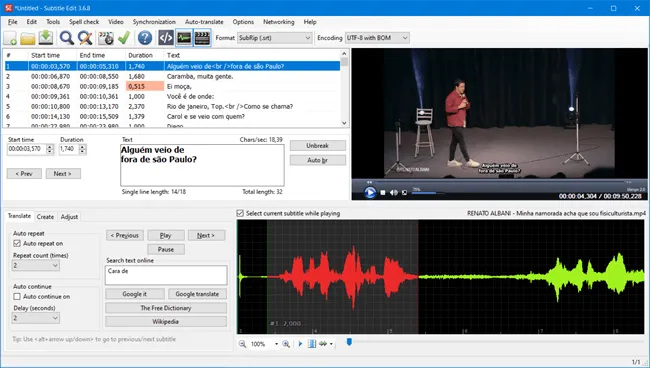Click the Duration spinner arrows
Viewport: 650px width, 368px height.
(x=82, y=149)
